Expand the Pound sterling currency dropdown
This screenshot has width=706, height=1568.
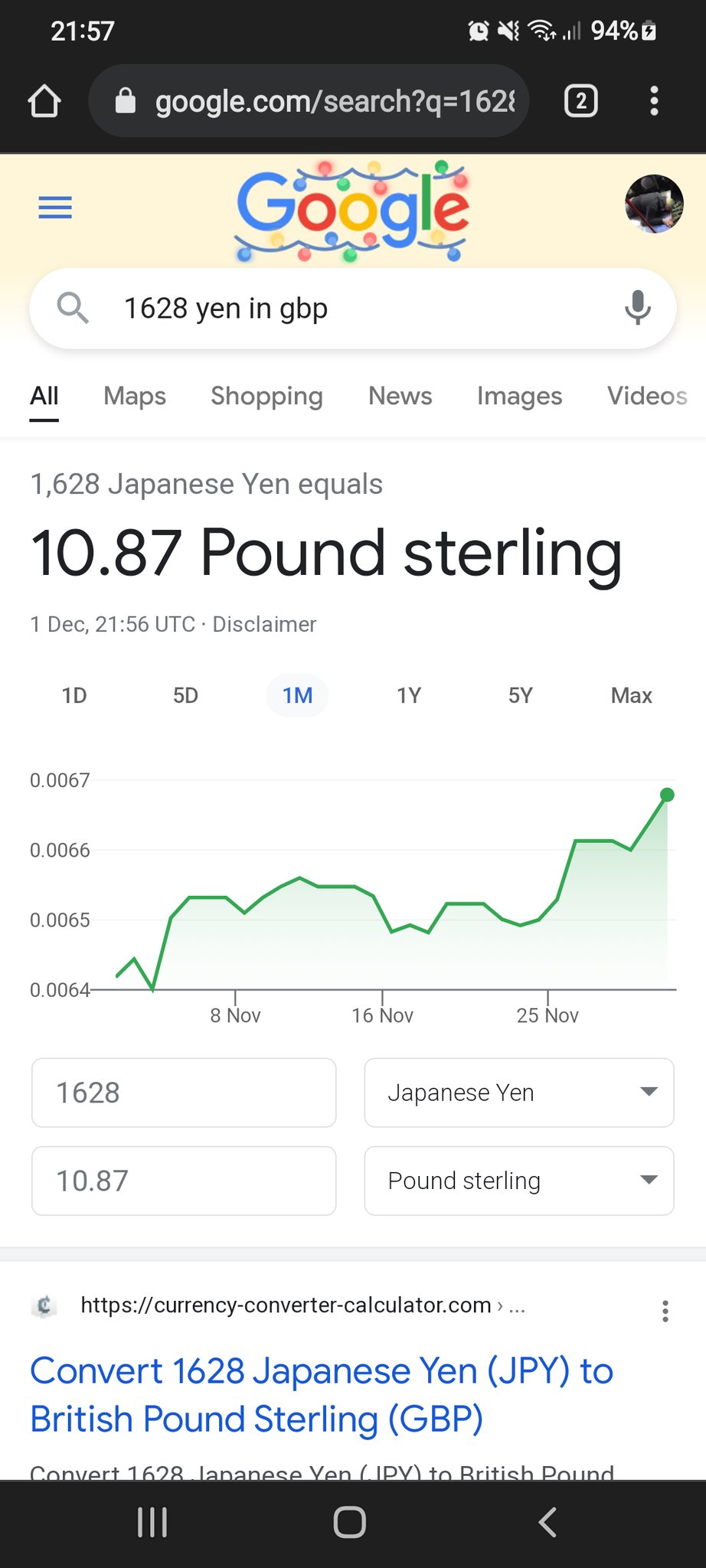(519, 1181)
